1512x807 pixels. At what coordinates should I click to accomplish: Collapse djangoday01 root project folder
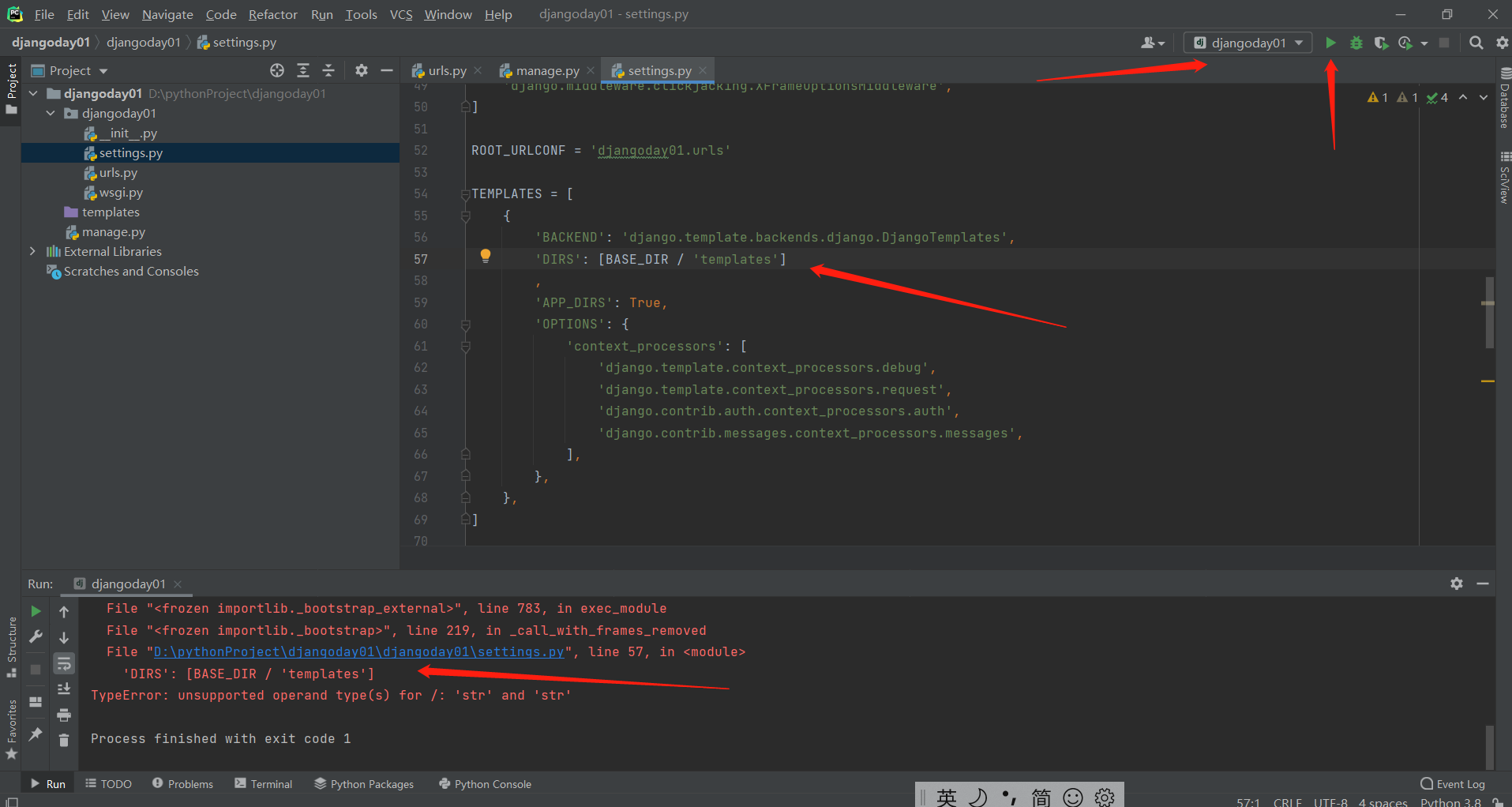click(33, 93)
